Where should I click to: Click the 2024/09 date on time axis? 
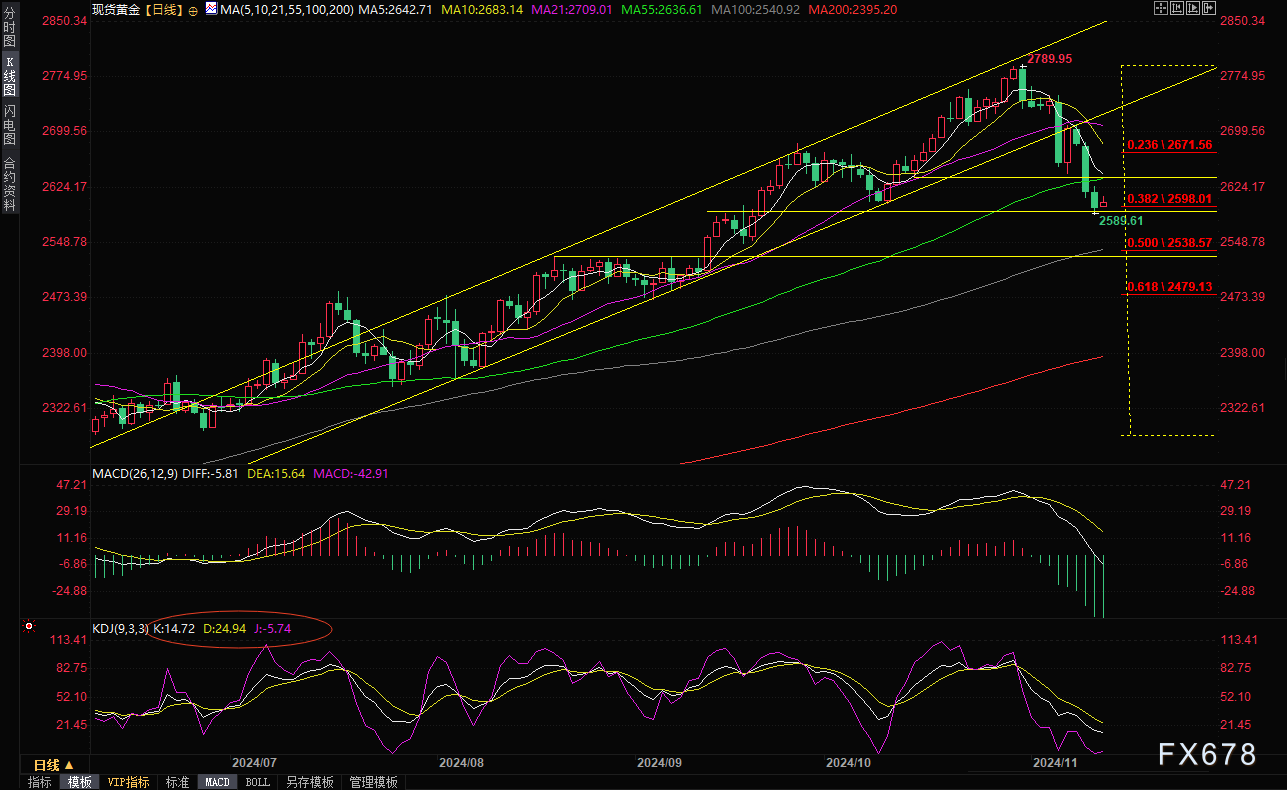point(660,762)
